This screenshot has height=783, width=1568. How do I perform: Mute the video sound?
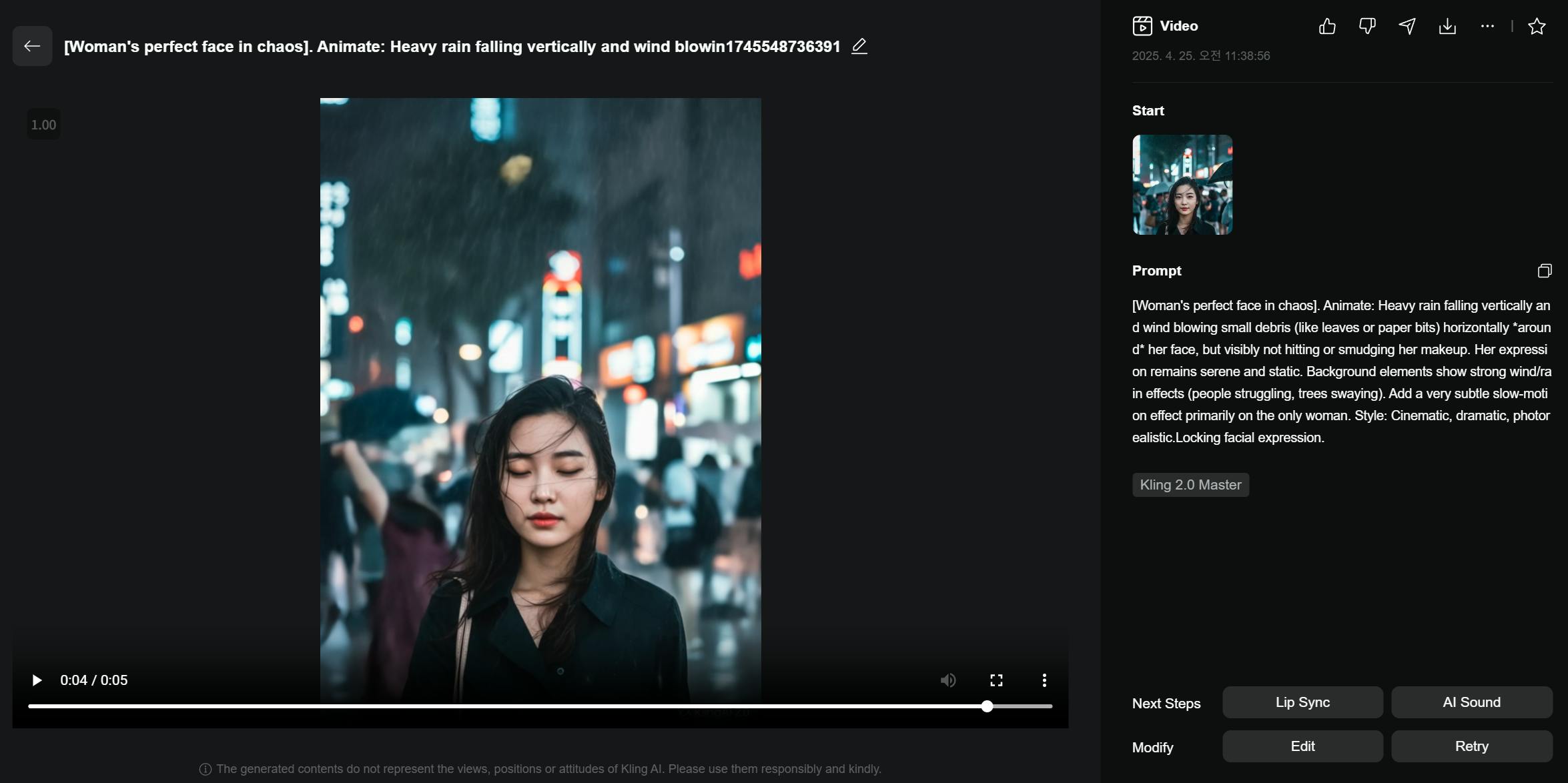[947, 680]
